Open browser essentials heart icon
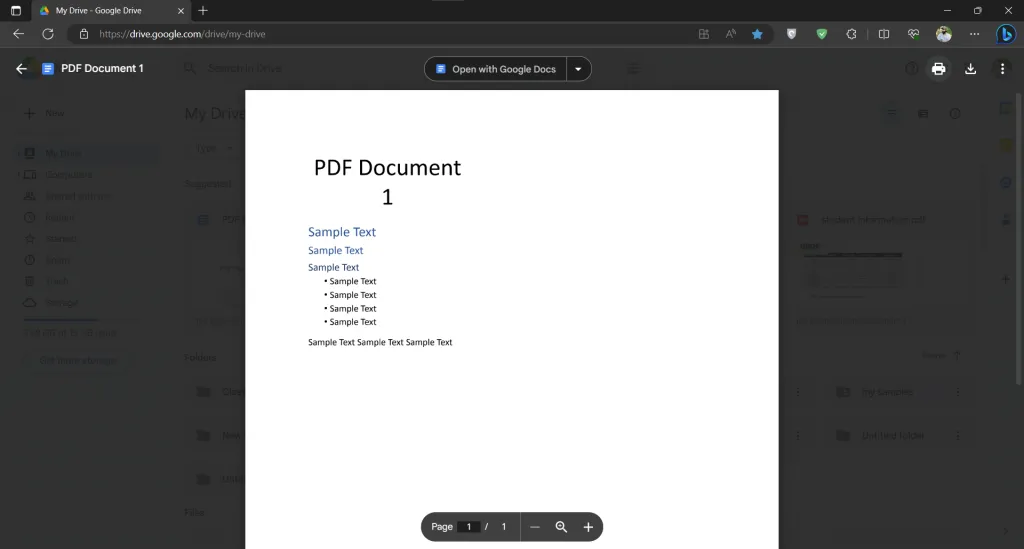Image resolution: width=1024 pixels, height=549 pixels. click(x=914, y=34)
